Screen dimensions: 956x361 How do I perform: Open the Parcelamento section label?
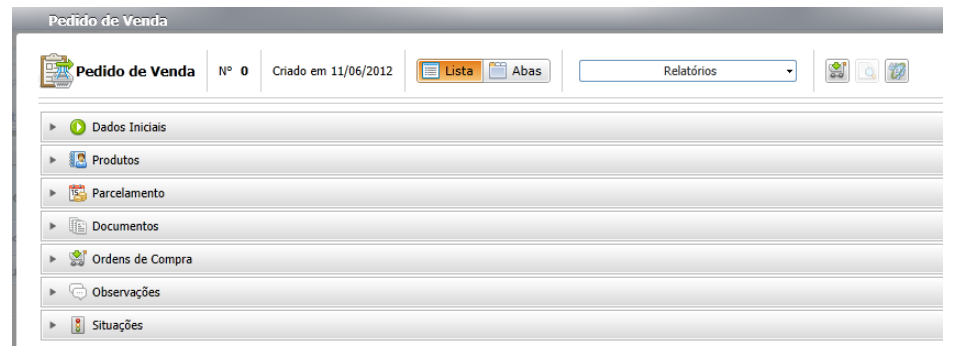[129, 193]
